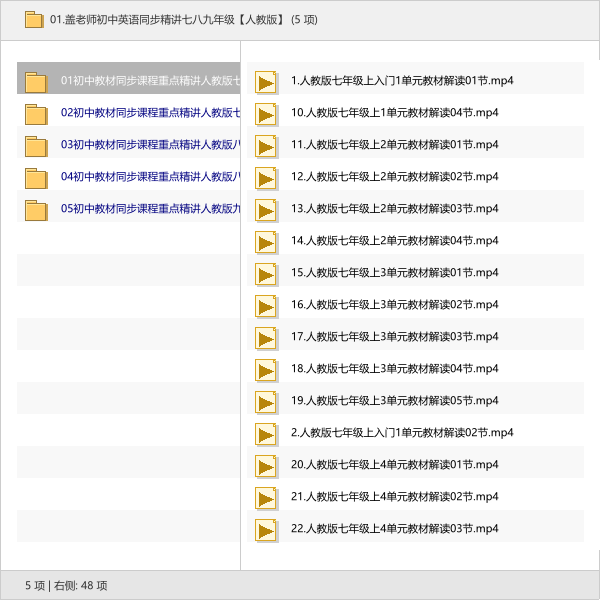Click the folder icon for 02初中教材同步课程
Image resolution: width=600 pixels, height=600 pixels.
36,113
